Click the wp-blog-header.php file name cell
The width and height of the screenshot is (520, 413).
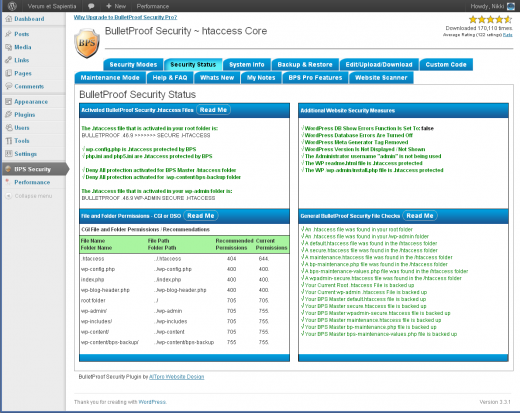point(105,290)
